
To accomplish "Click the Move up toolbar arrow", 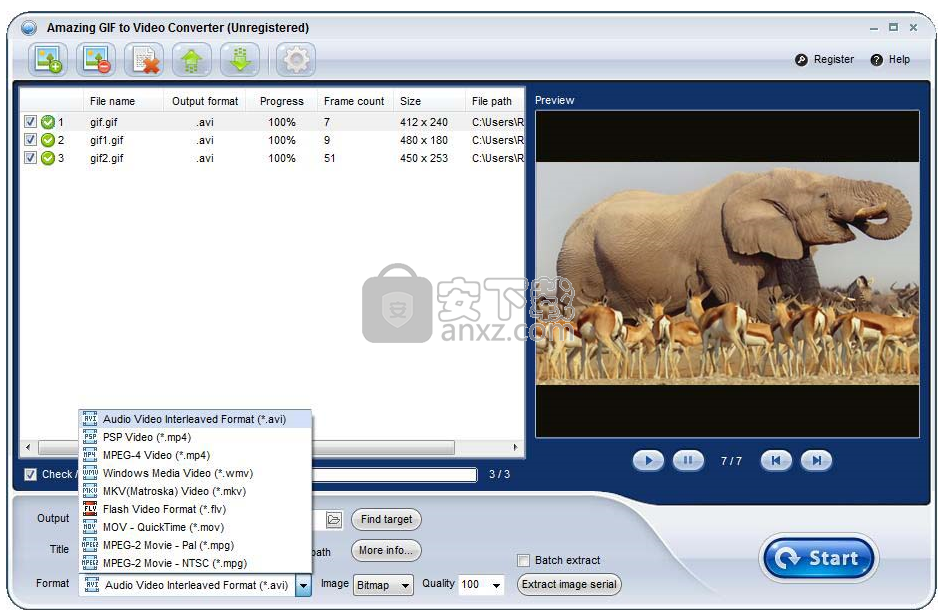I will (x=192, y=60).
